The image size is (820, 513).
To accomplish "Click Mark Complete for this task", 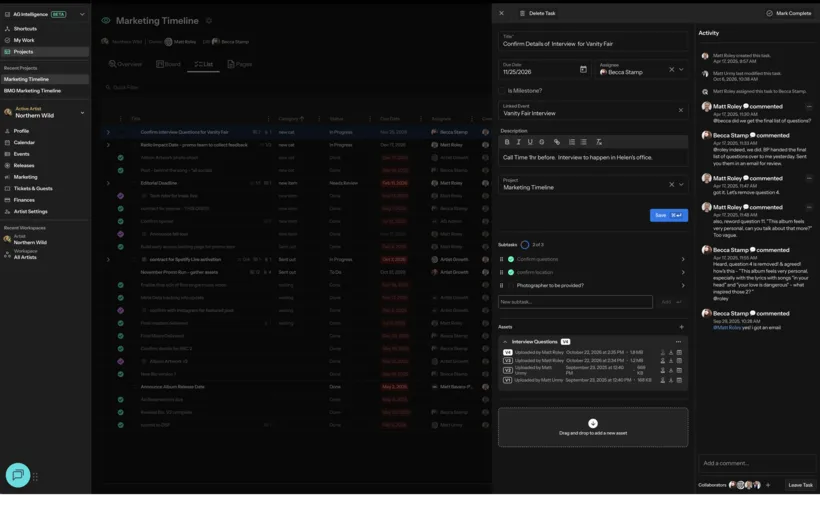I will pos(788,14).
